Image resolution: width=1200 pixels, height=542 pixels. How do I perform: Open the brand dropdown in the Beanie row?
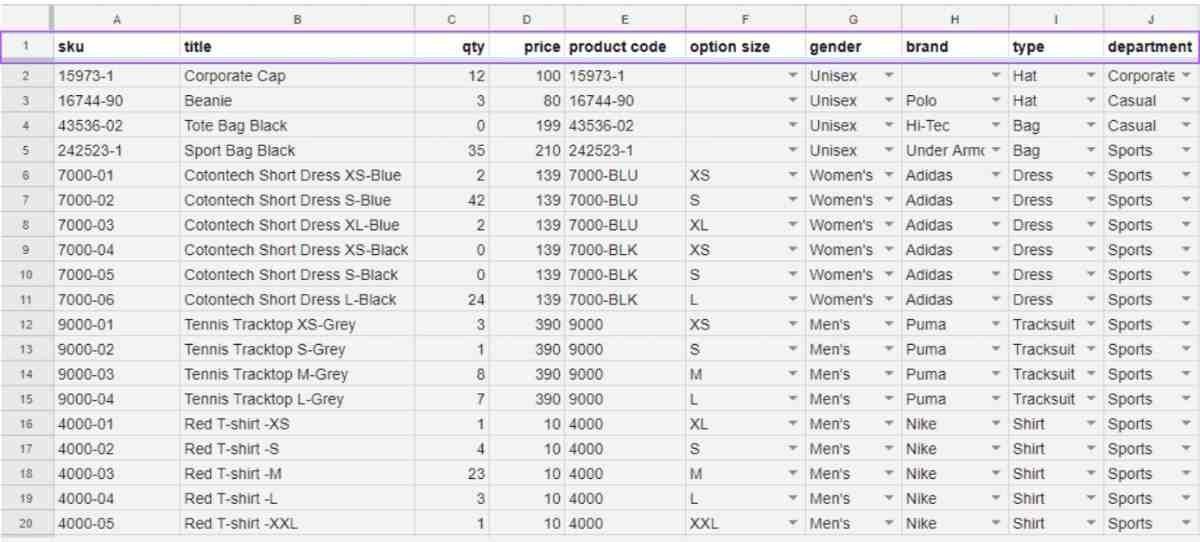pyautogui.click(x=995, y=101)
